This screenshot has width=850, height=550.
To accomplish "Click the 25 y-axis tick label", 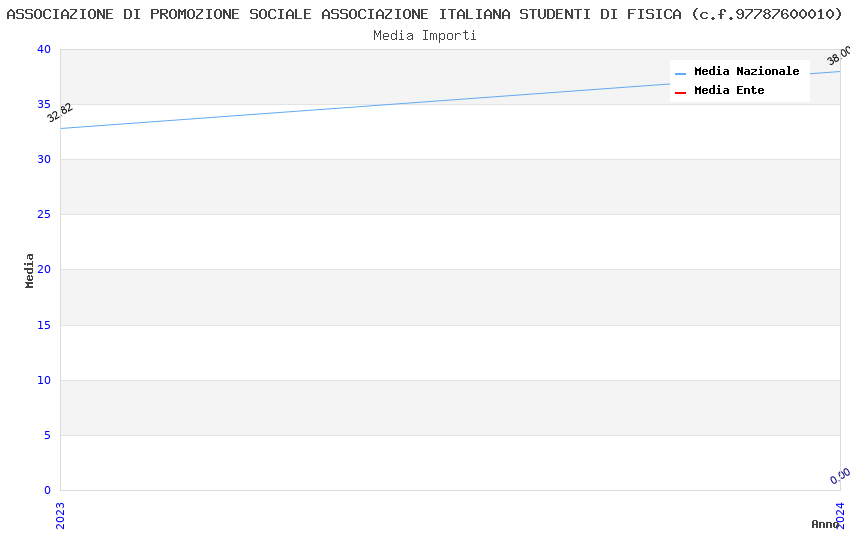I will coord(43,215).
